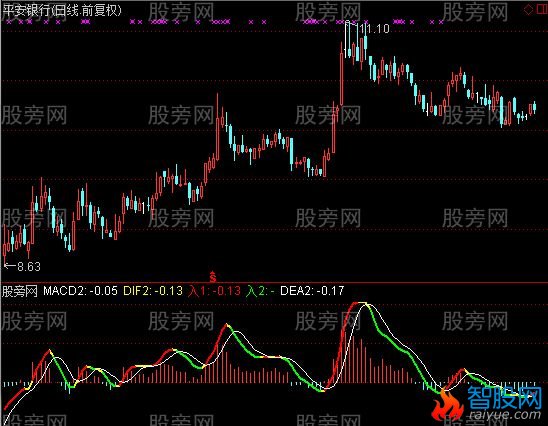Click the red diamond icon at chart corner
The width and height of the screenshot is (548, 426).
(528, 9)
